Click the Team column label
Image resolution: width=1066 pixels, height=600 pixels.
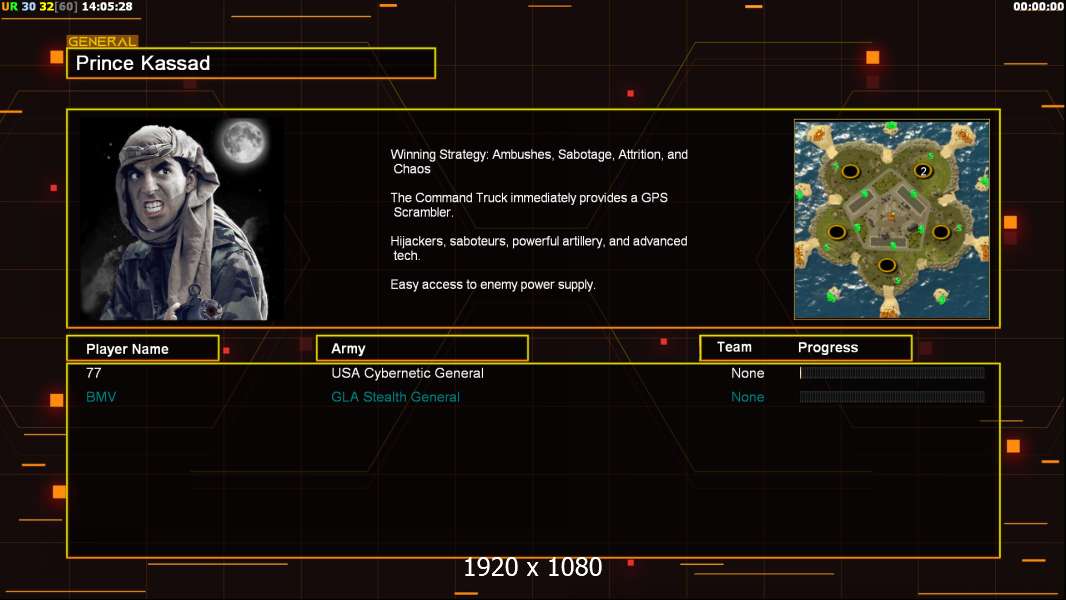734,347
